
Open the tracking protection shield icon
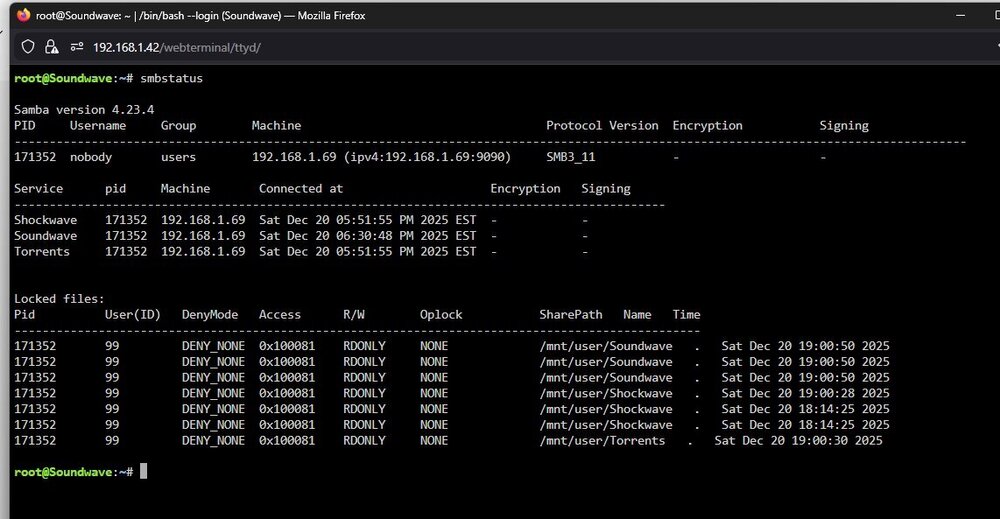(x=28, y=47)
